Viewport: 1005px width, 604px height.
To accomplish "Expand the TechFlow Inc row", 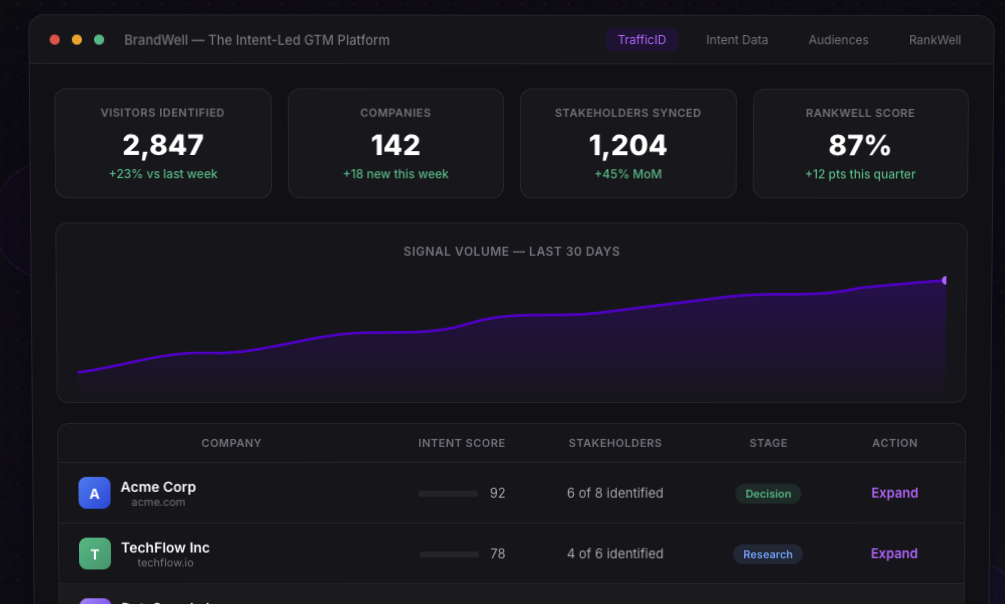I will point(894,554).
